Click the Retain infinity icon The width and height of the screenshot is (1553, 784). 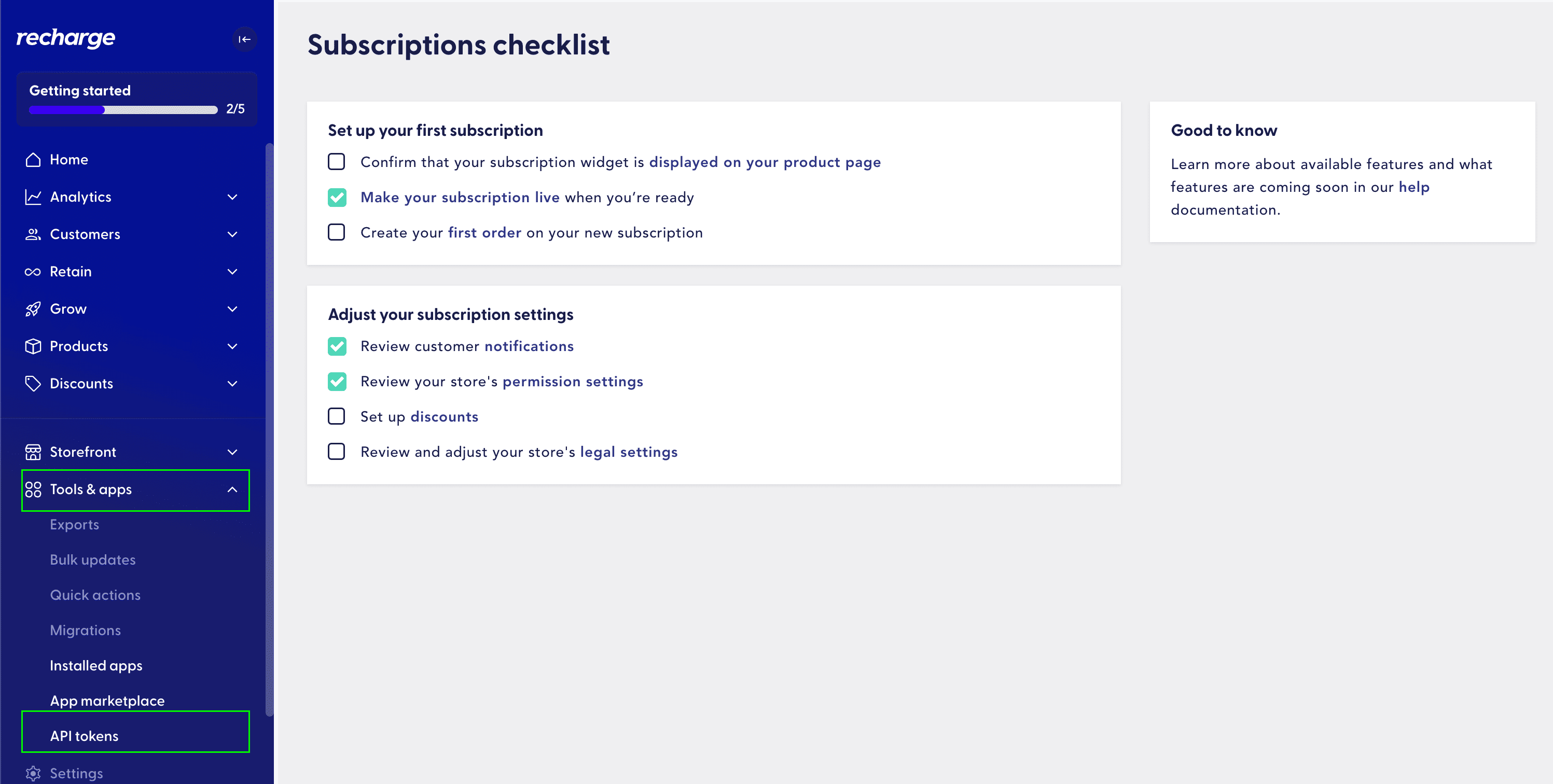pos(33,272)
